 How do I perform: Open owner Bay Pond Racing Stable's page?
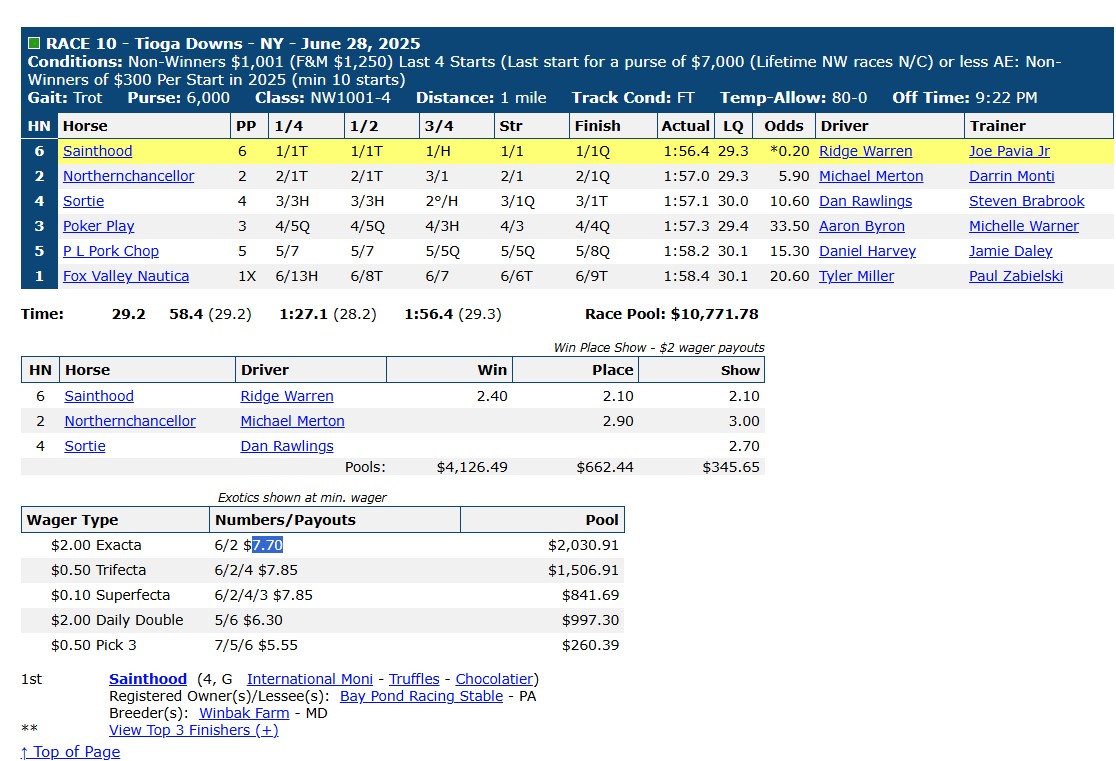[421, 696]
